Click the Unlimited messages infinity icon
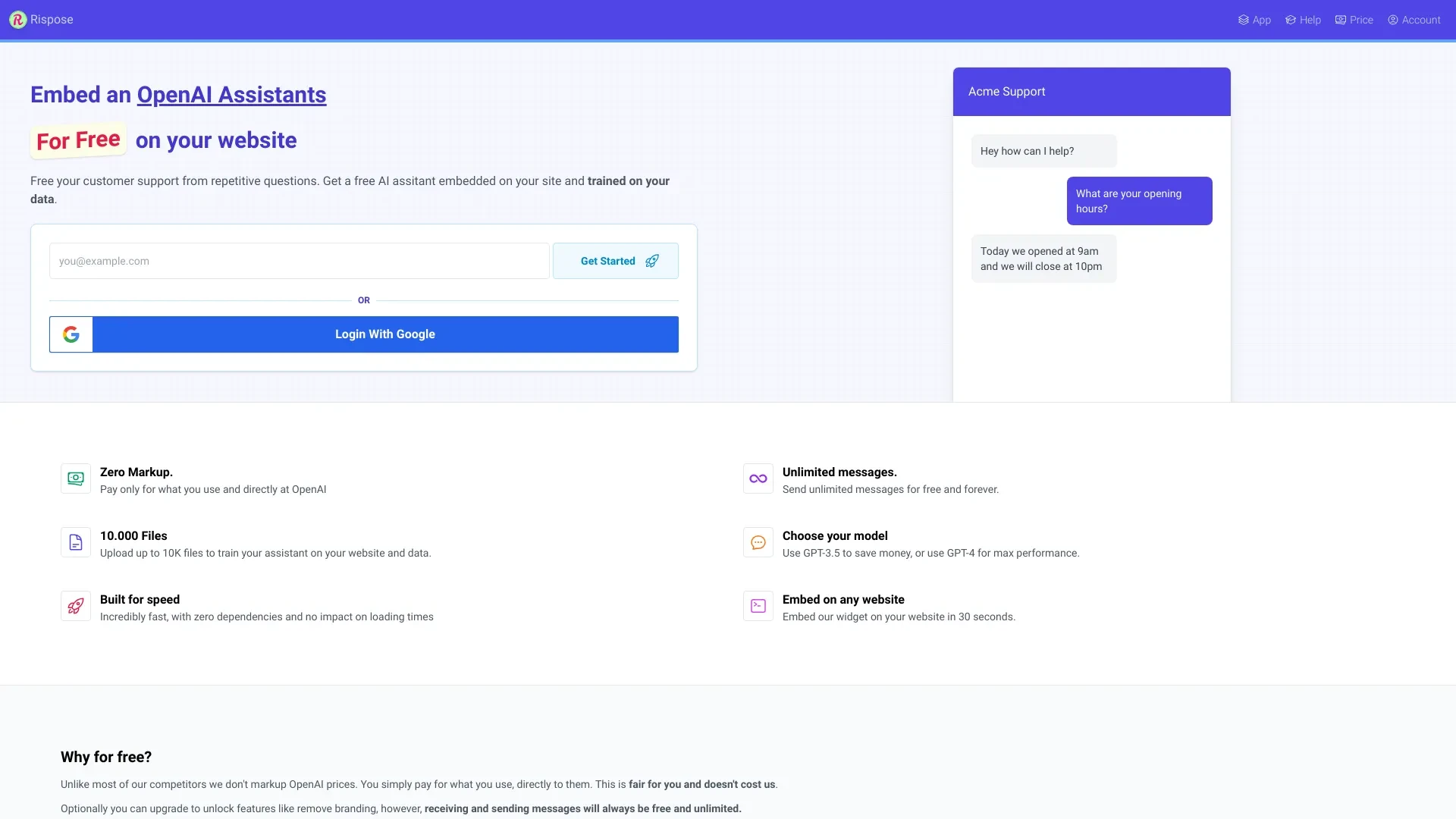The width and height of the screenshot is (1456, 819). pos(758,478)
